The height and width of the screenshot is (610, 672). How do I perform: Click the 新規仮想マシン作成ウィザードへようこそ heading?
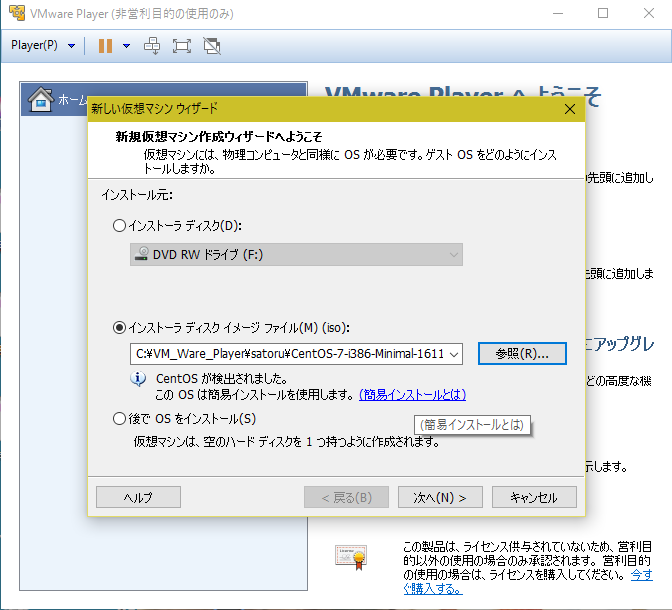pyautogui.click(x=219, y=137)
